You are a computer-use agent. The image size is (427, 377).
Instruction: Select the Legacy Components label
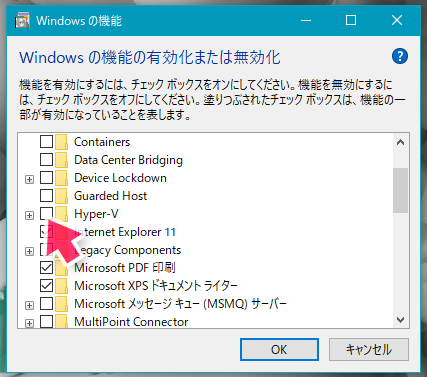click(127, 250)
